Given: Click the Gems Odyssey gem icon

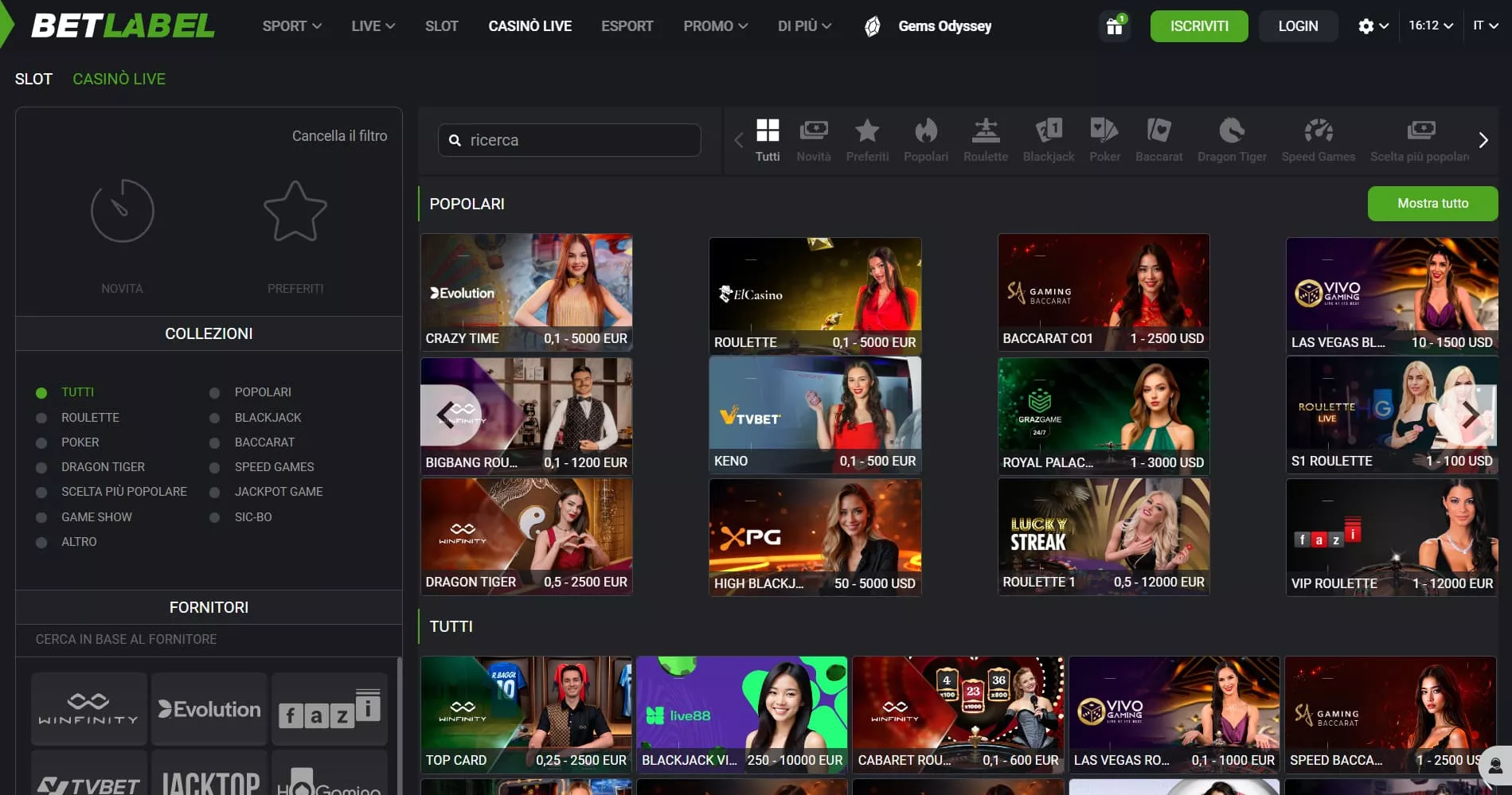Looking at the screenshot, I should click(x=873, y=26).
